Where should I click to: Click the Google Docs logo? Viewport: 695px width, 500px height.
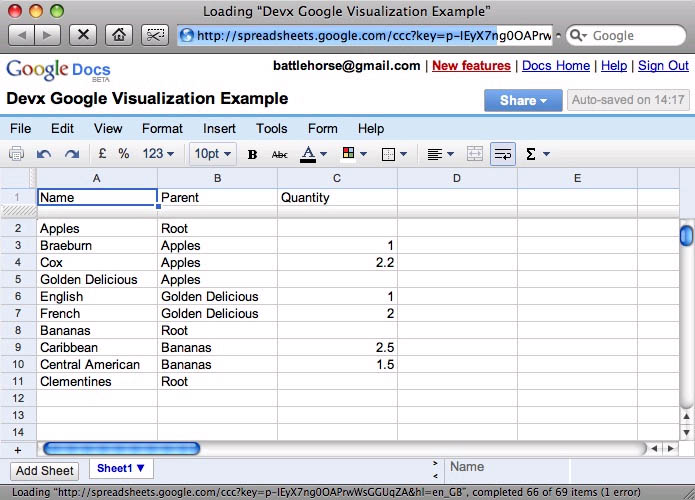click(x=58, y=70)
